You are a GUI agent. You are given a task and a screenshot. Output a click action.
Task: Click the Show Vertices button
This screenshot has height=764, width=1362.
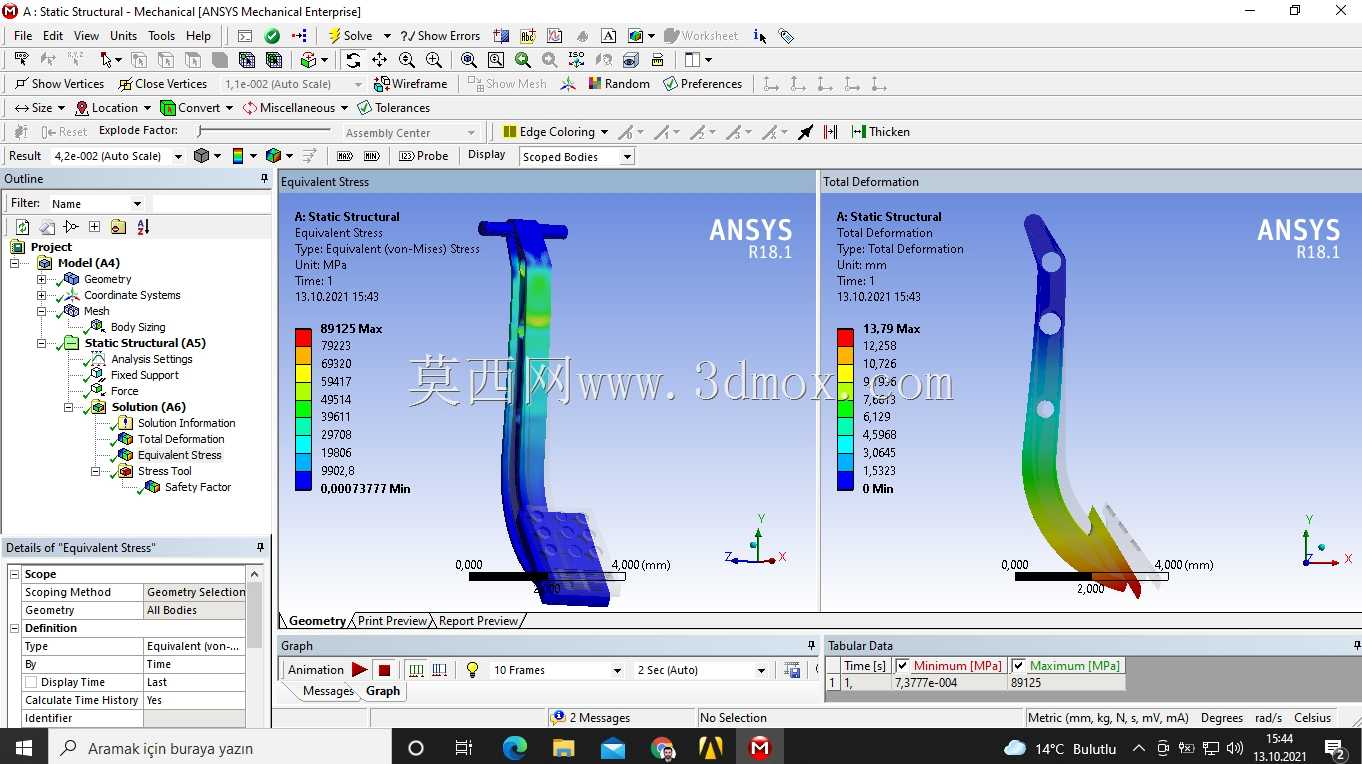pyautogui.click(x=59, y=84)
